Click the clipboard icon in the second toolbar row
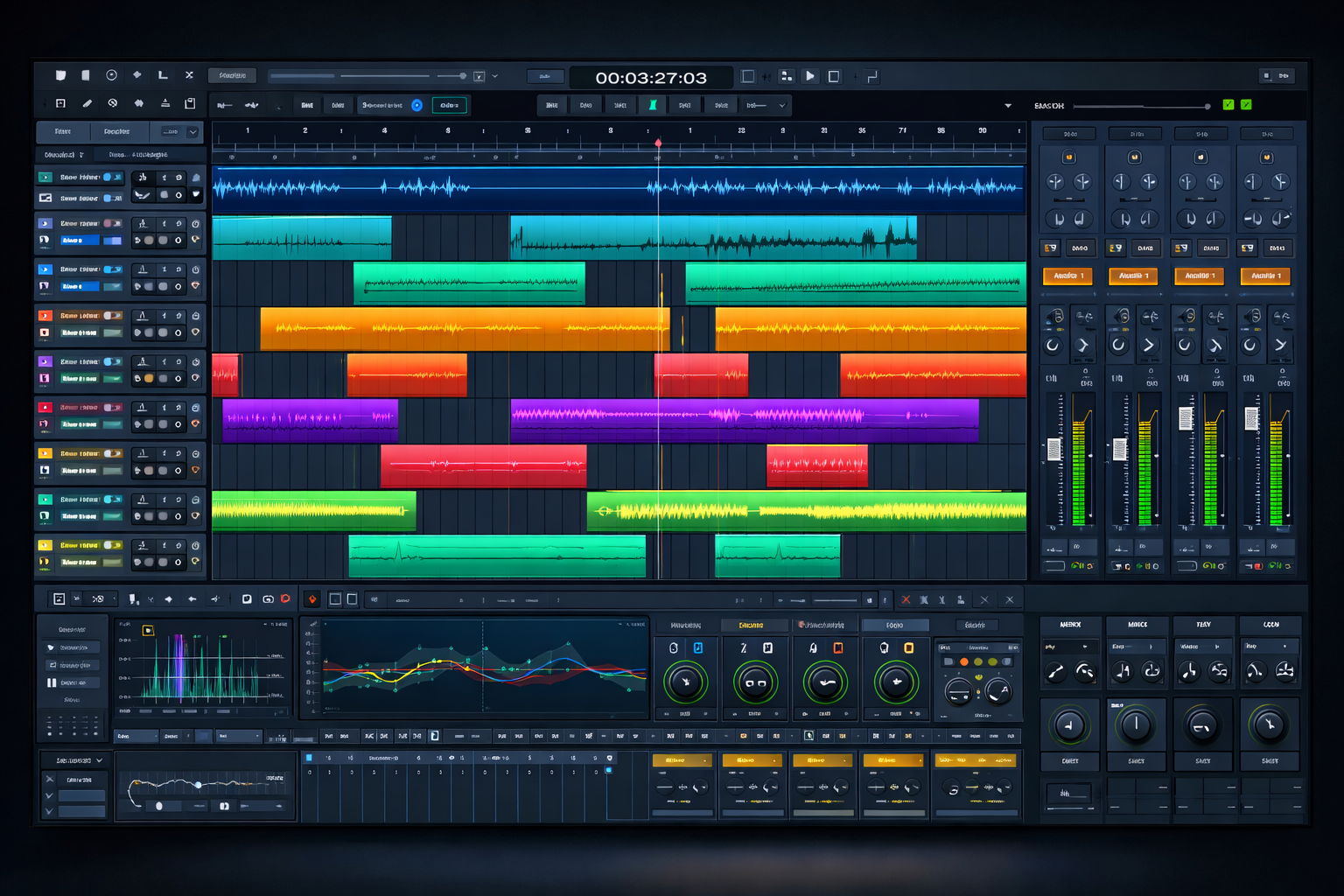 pyautogui.click(x=190, y=103)
